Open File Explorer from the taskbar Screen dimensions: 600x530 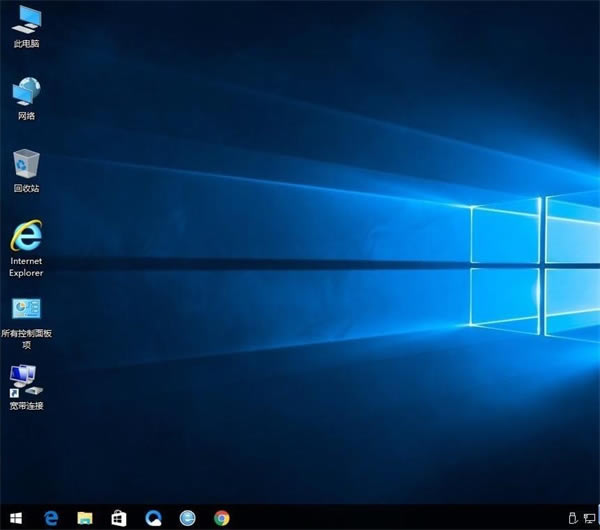pos(85,518)
